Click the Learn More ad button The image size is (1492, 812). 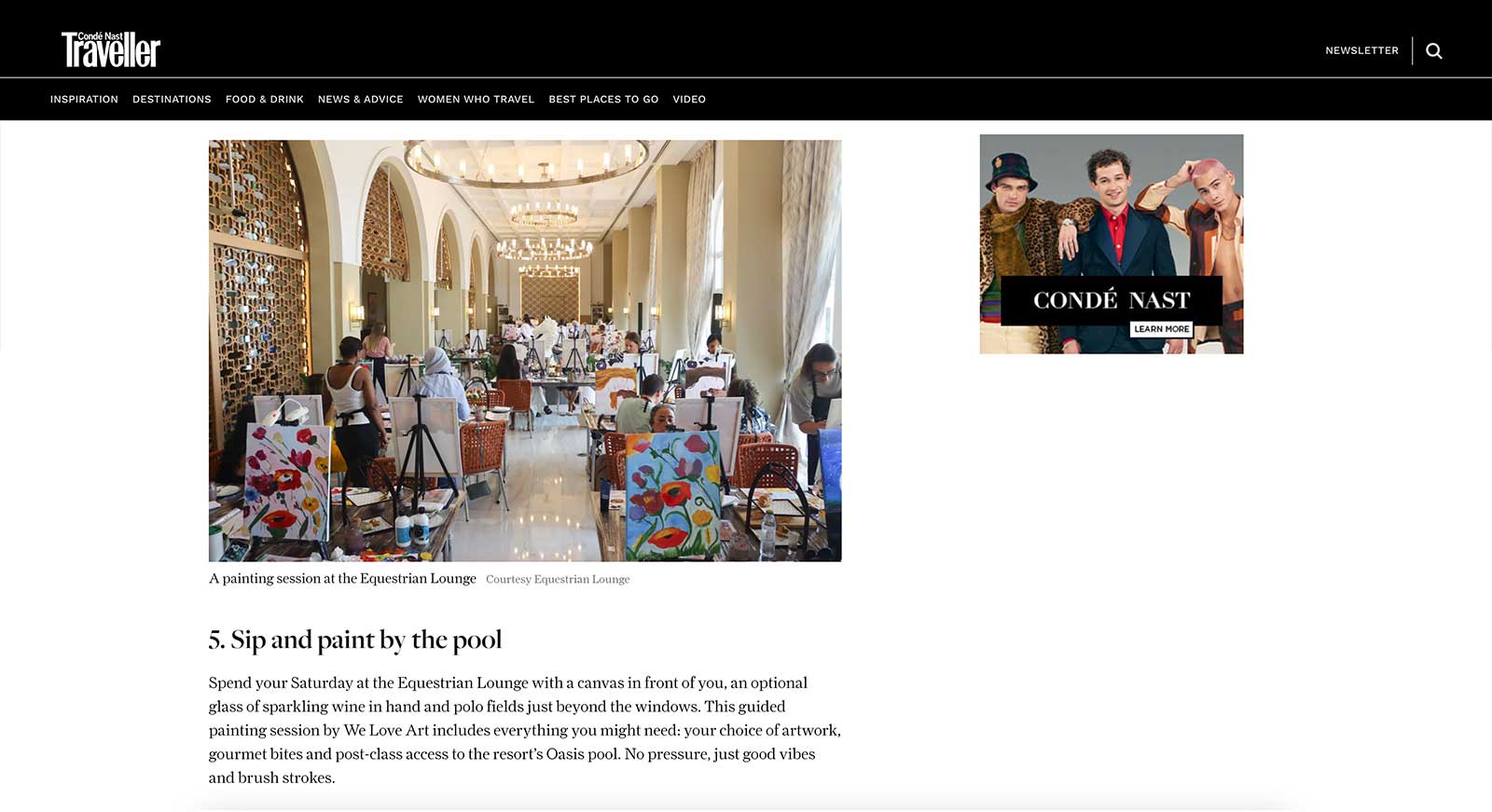tap(1161, 329)
